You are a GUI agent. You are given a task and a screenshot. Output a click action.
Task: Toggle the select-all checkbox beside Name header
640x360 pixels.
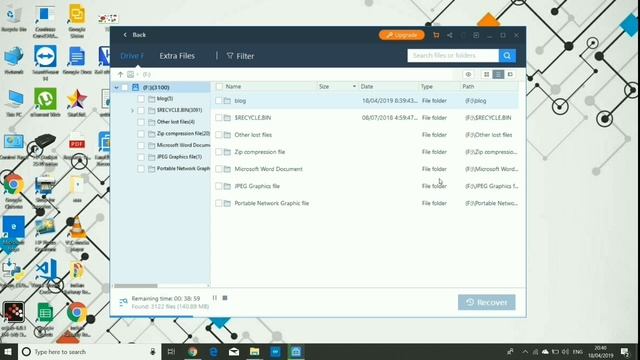219,87
